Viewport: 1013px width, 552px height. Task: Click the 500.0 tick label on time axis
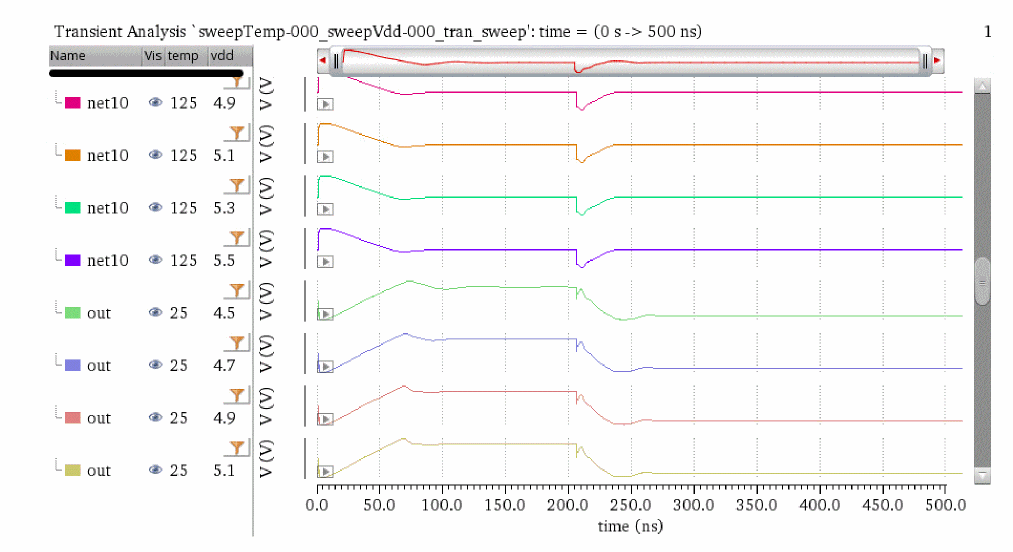tap(946, 504)
